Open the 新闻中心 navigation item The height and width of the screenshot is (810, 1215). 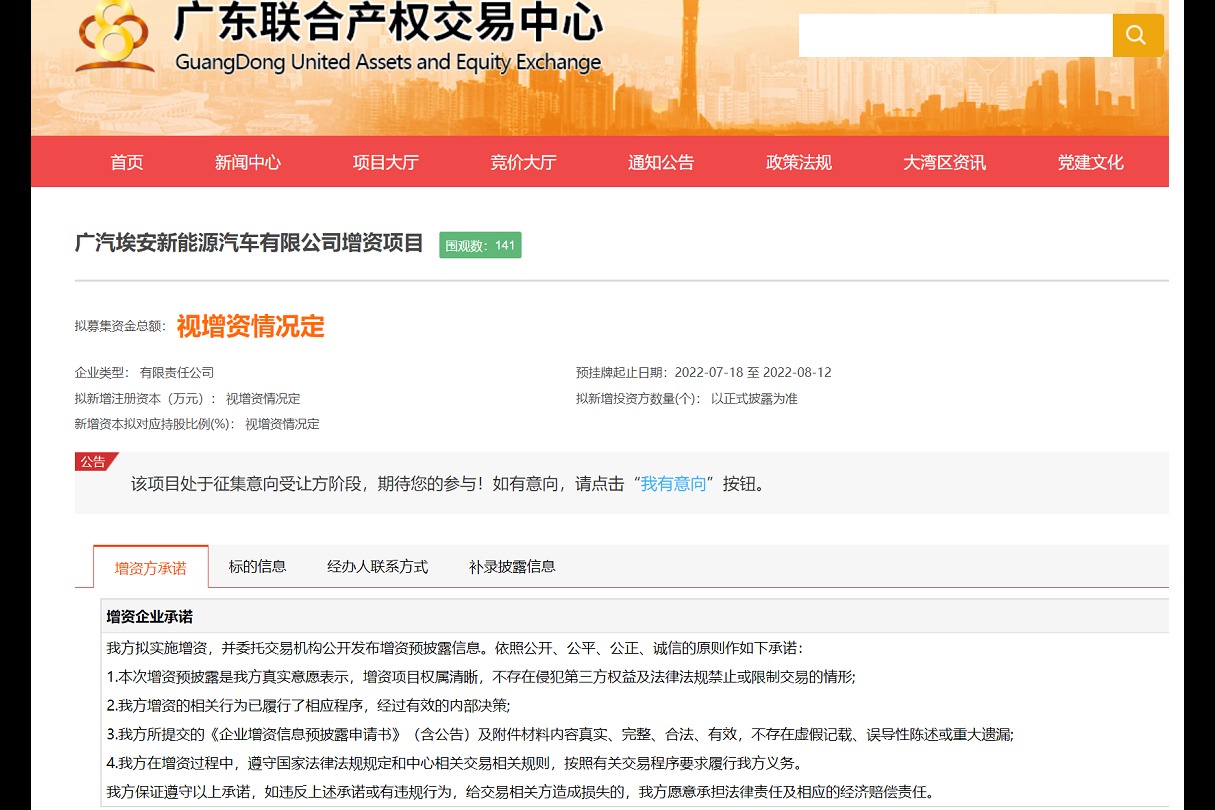[x=247, y=162]
